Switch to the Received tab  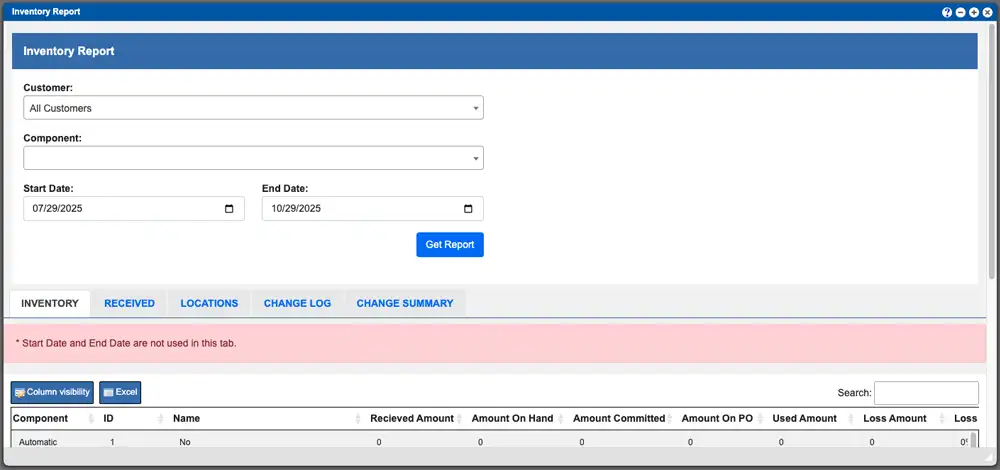pos(129,303)
